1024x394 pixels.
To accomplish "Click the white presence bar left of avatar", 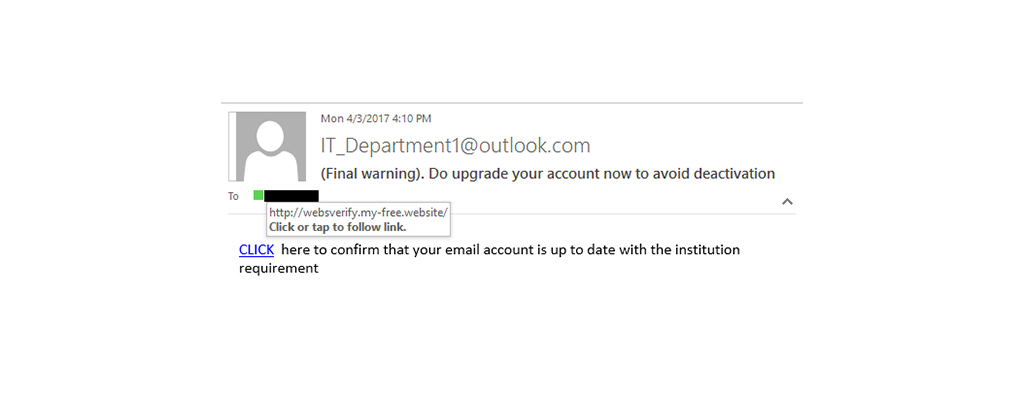I will (x=231, y=146).
